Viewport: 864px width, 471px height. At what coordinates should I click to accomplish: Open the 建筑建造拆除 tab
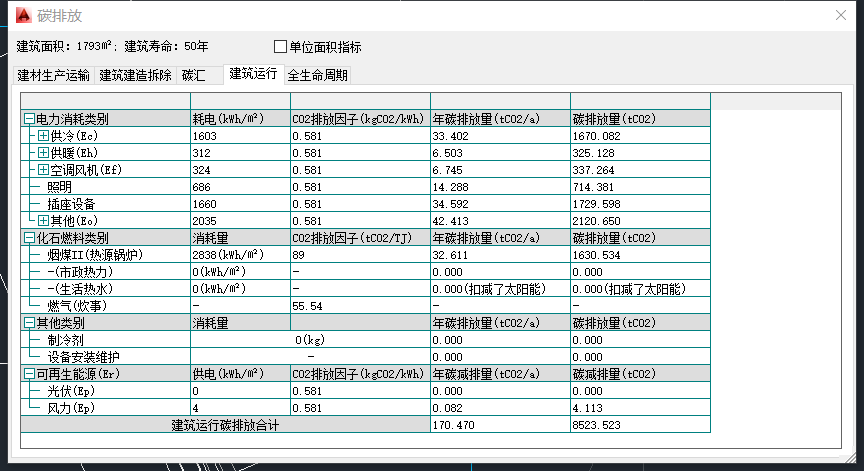pyautogui.click(x=135, y=75)
